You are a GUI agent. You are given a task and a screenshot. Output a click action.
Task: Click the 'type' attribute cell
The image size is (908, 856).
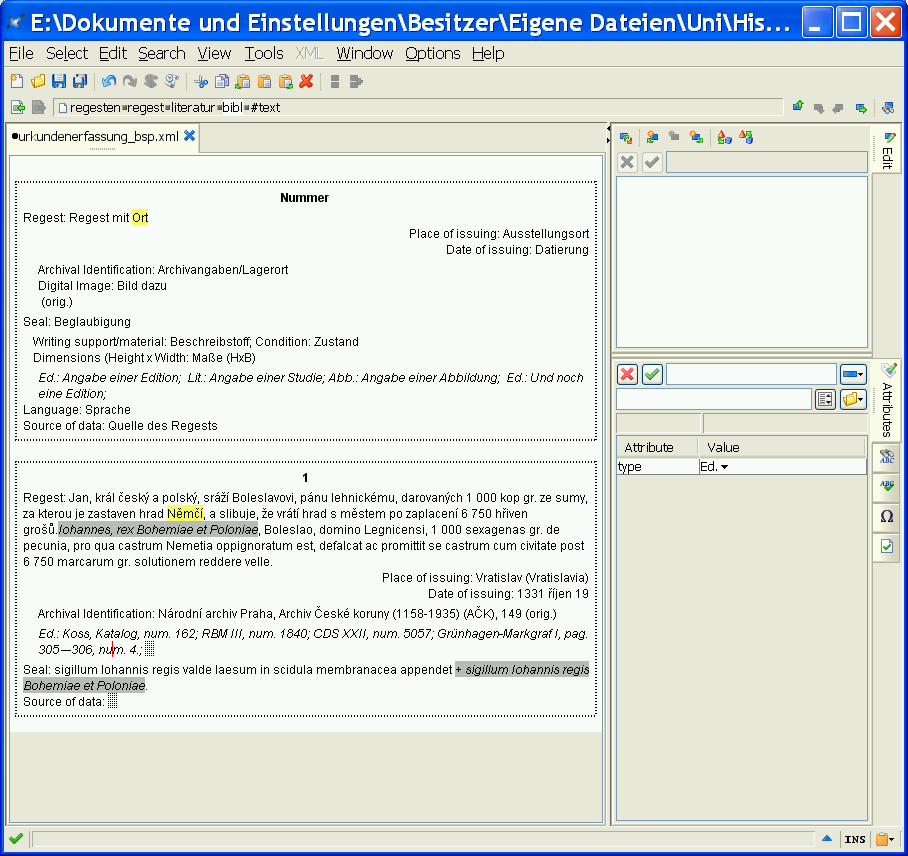tap(658, 467)
